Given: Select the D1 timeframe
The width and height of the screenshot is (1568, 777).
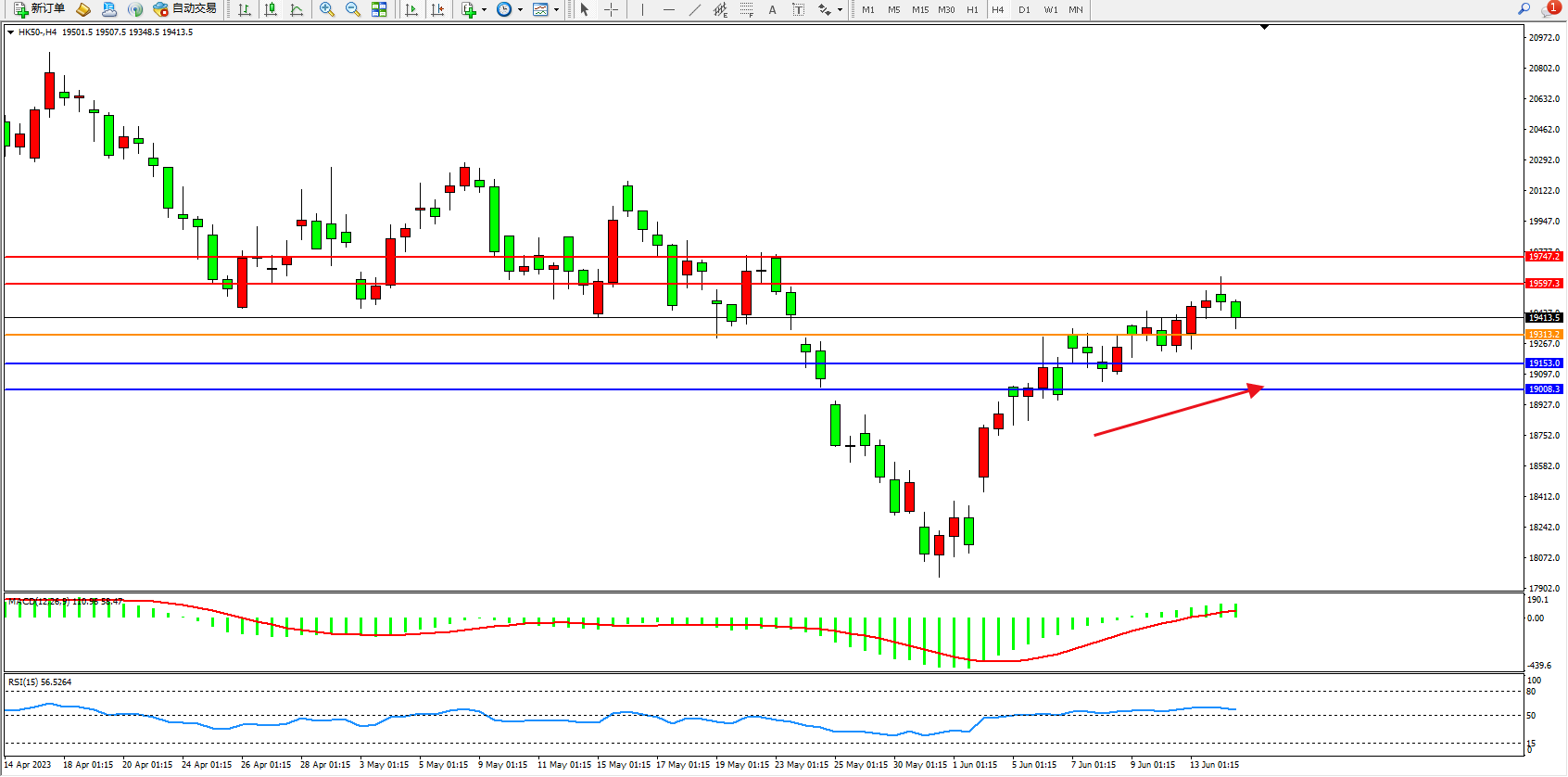Looking at the screenshot, I should tap(1024, 9).
